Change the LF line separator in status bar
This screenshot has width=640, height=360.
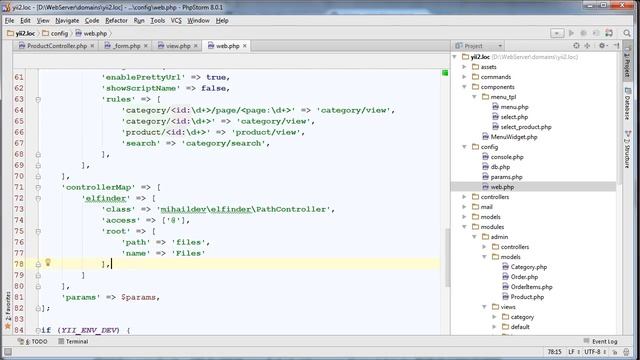(574, 352)
